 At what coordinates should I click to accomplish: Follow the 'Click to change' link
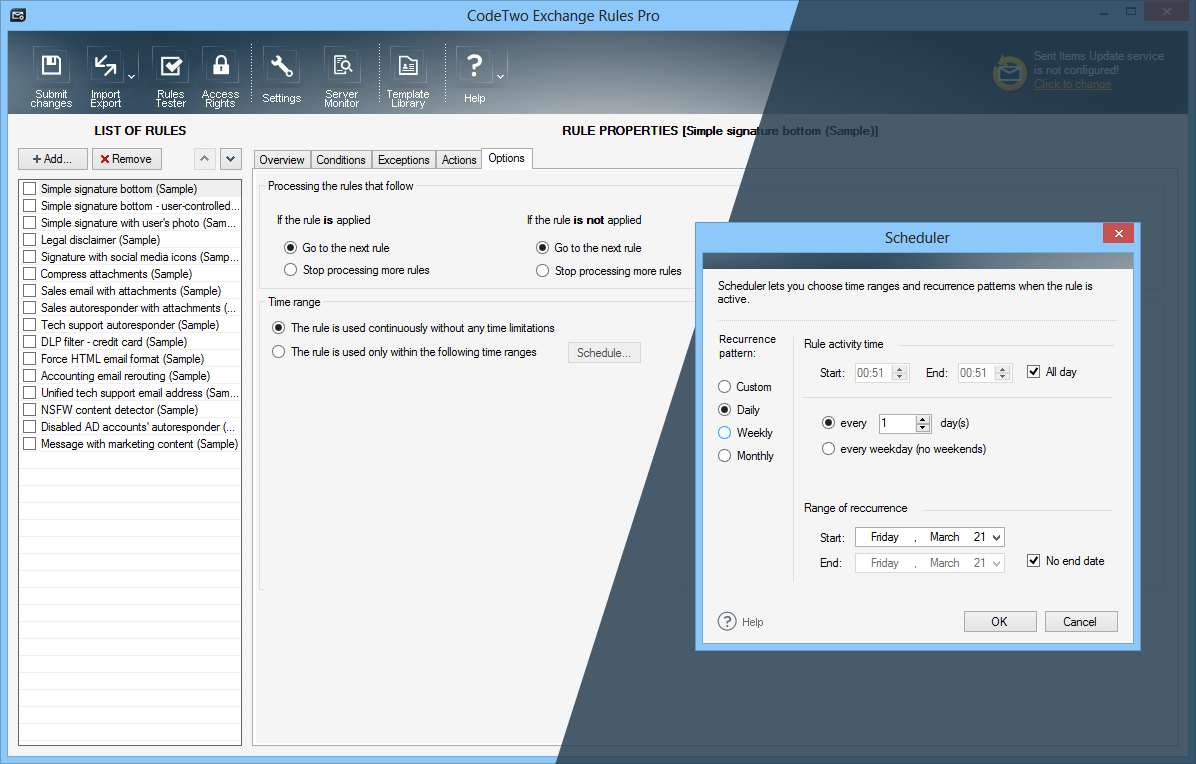click(x=1072, y=84)
